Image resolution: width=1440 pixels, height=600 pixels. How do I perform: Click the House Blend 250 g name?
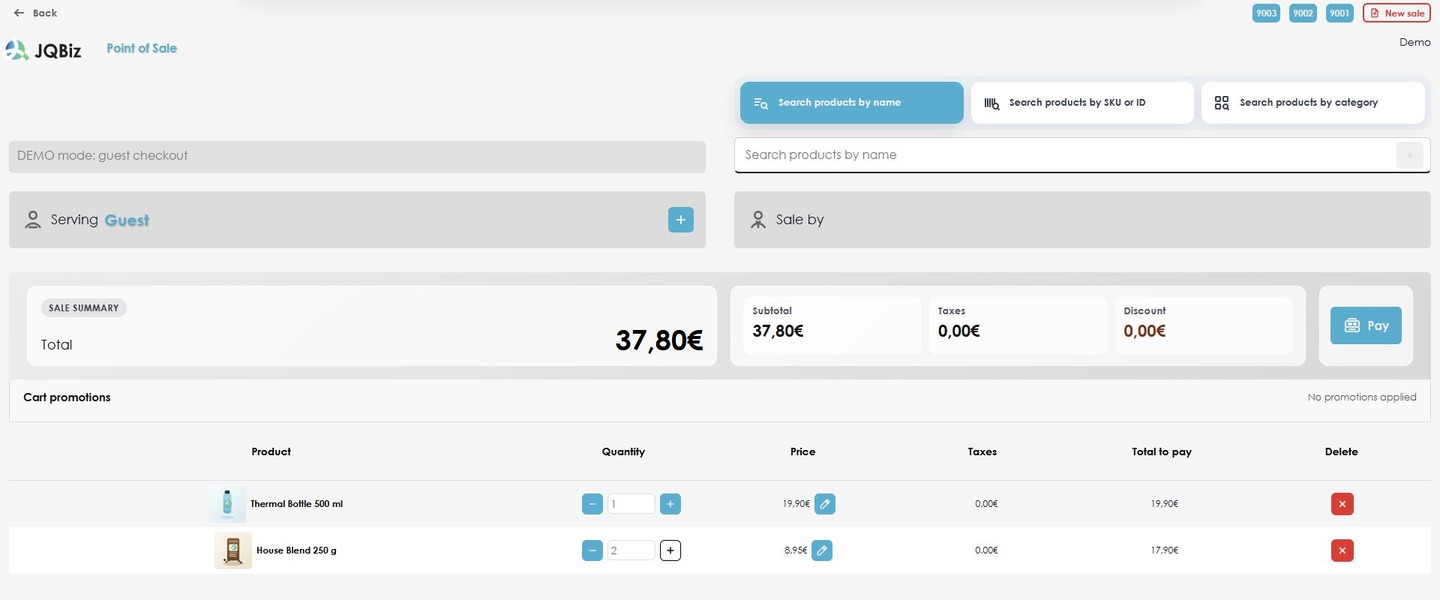[296, 550]
